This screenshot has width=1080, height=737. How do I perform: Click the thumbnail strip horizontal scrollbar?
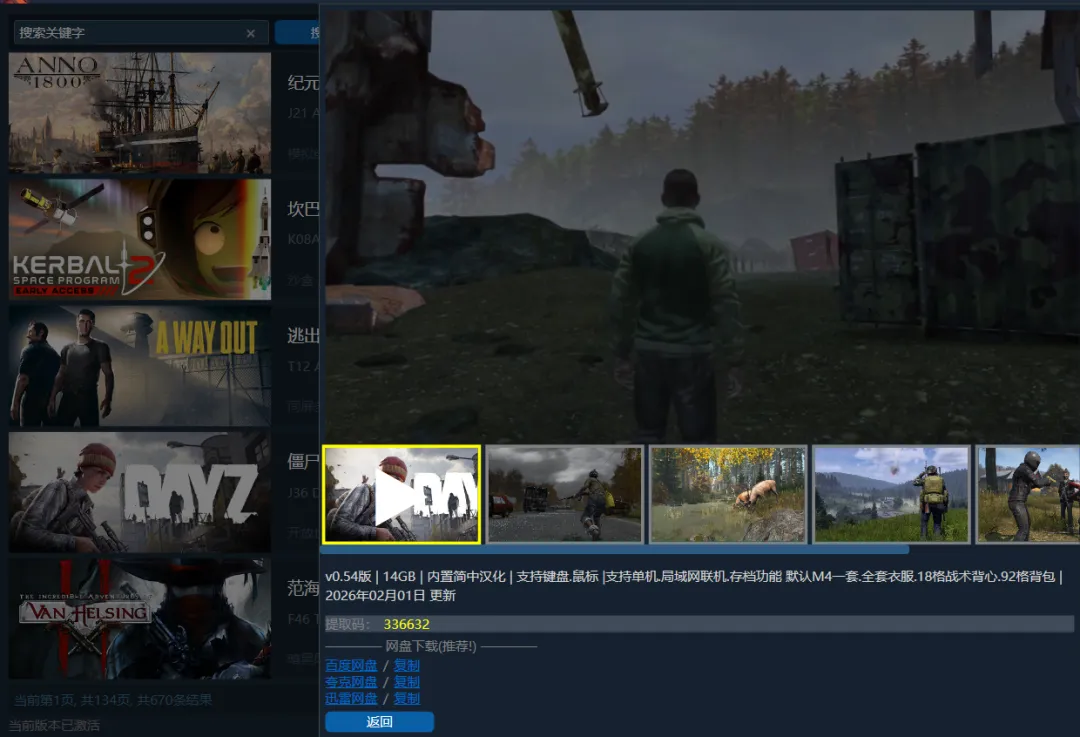(x=615, y=550)
